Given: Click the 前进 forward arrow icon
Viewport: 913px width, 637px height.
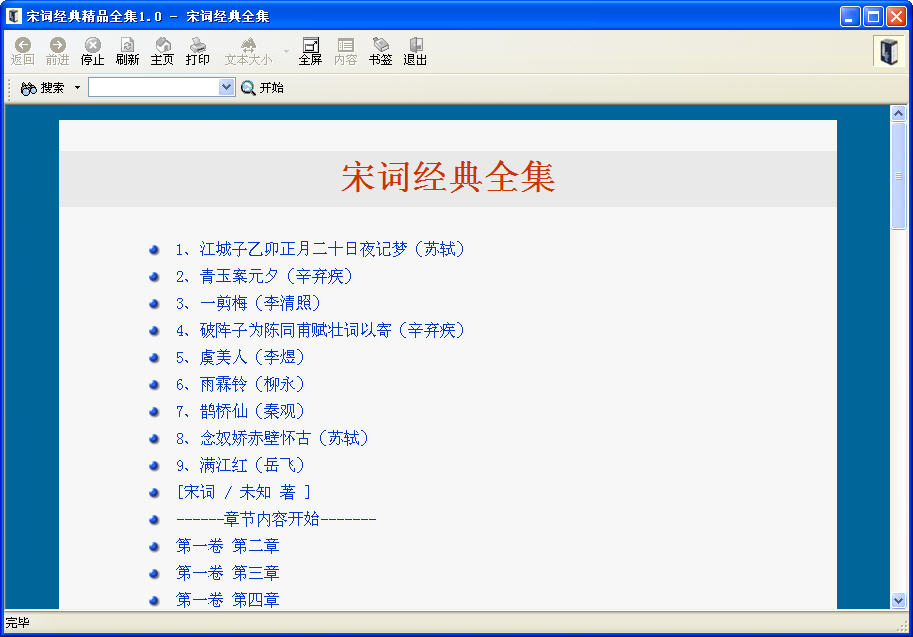Looking at the screenshot, I should (58, 45).
